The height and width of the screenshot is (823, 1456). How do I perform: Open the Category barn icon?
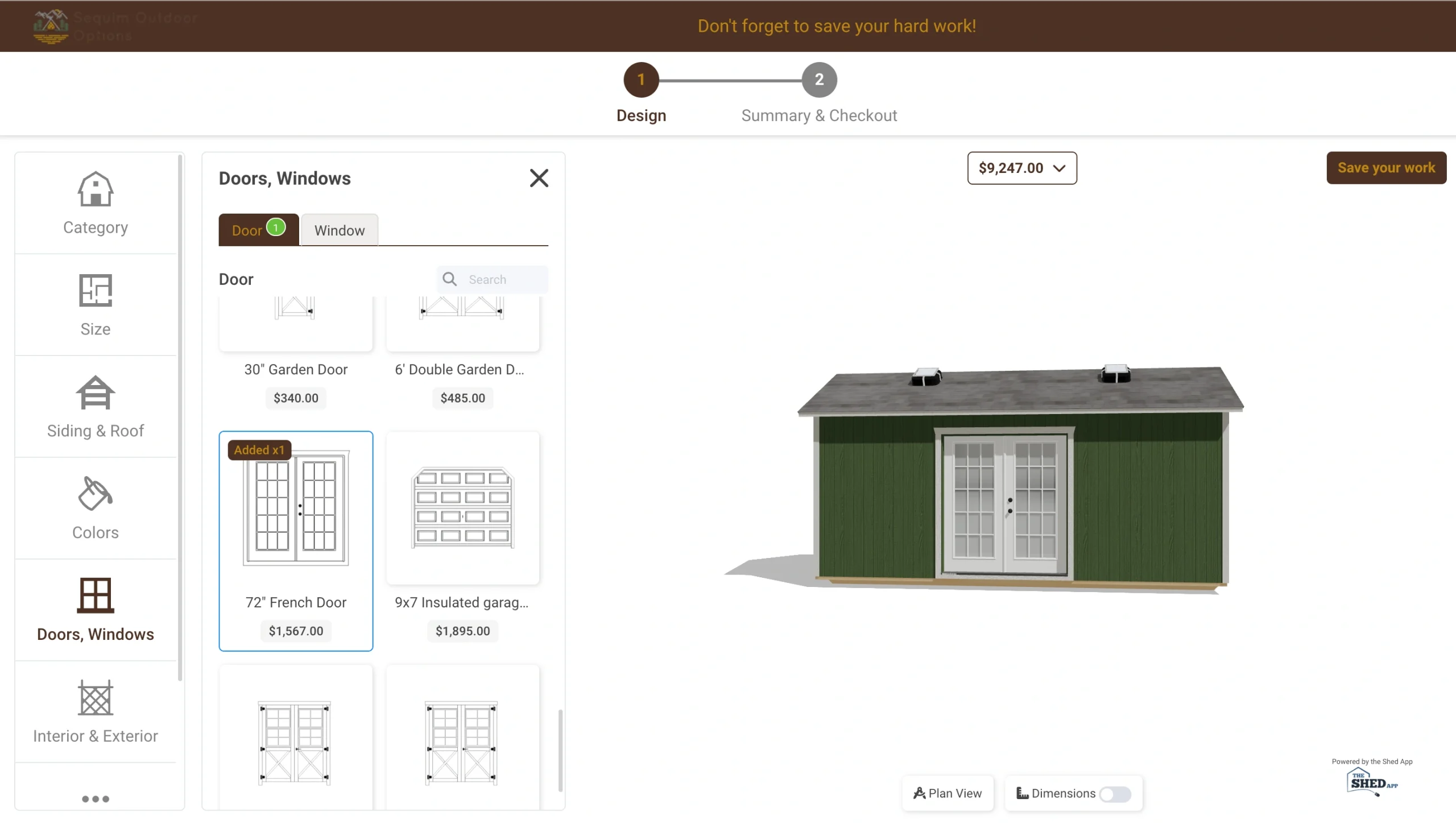(95, 189)
